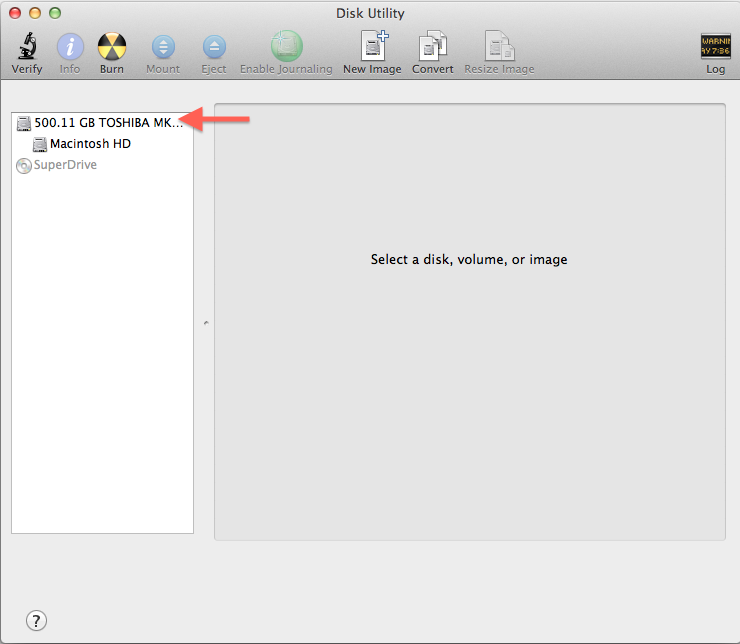Click the sidebar divider handle
Viewport: 740px width, 644px height.
pyautogui.click(x=204, y=323)
